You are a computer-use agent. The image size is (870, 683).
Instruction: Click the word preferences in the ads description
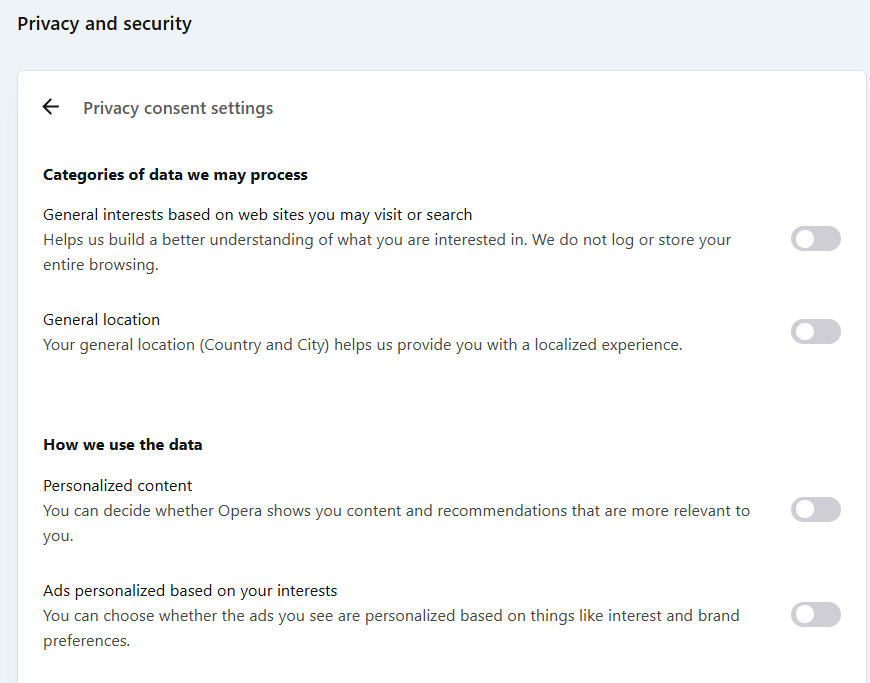[x=87, y=641]
